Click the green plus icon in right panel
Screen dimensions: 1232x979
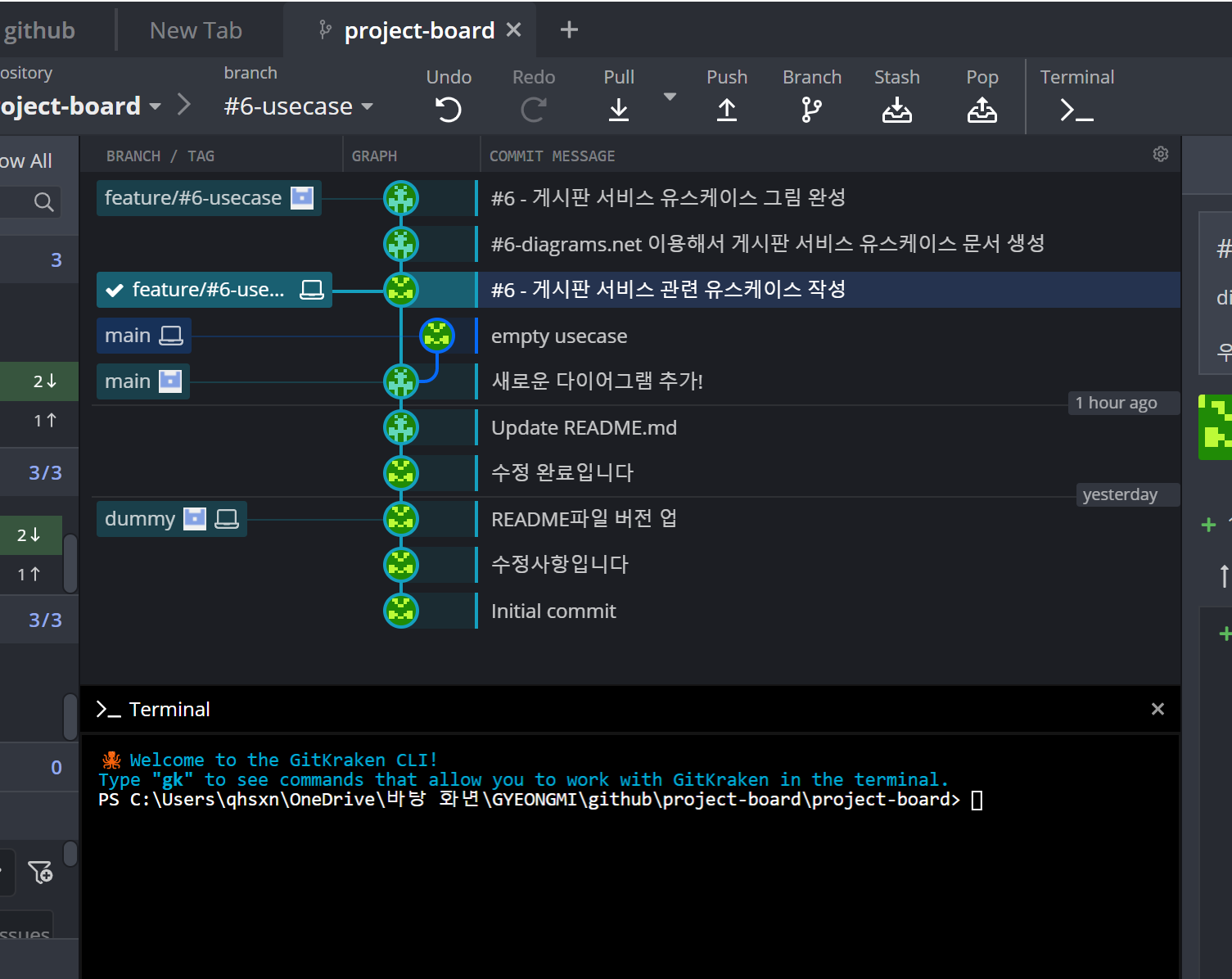(x=1208, y=525)
